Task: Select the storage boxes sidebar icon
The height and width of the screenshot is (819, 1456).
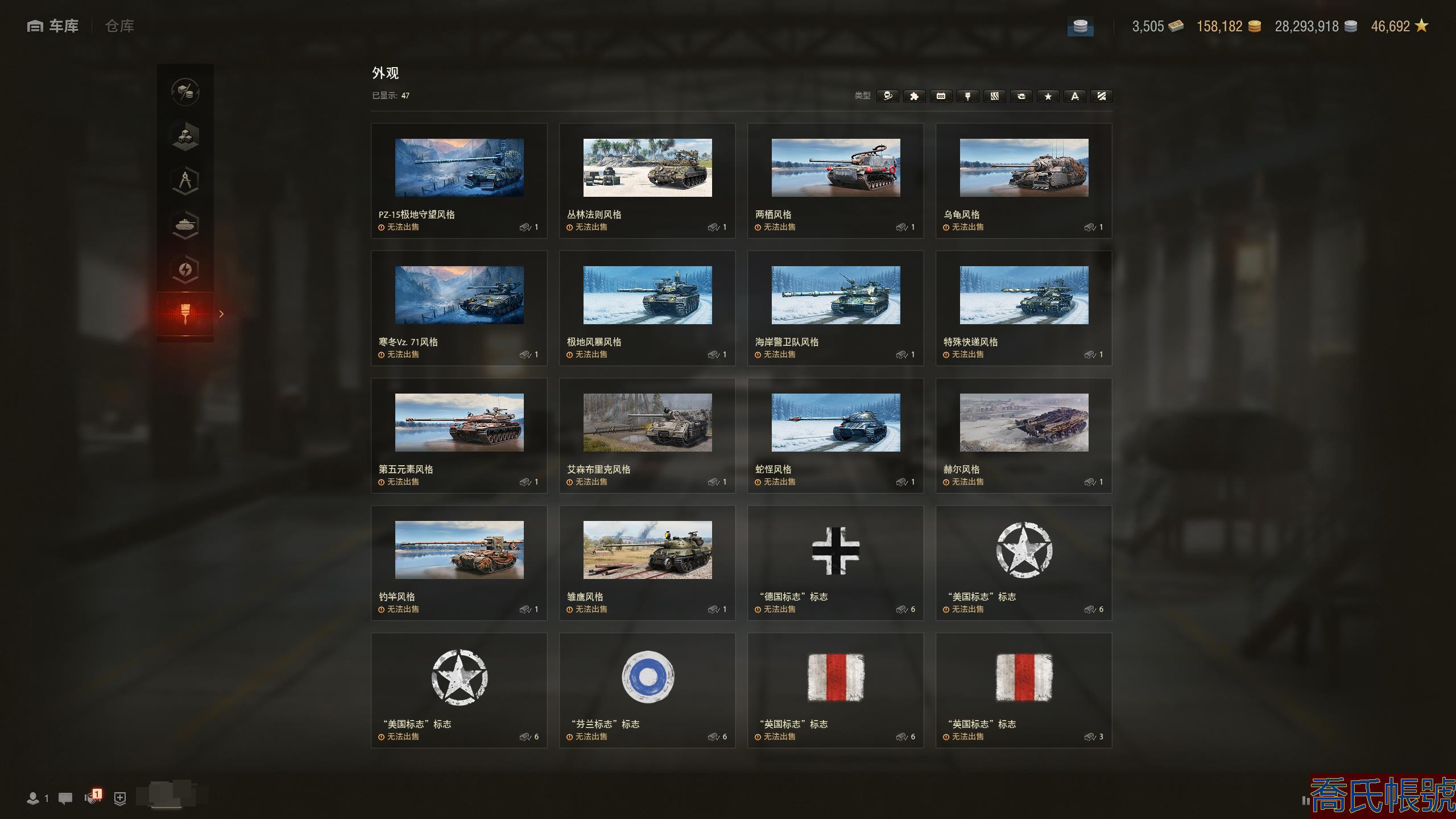Action: 185,136
